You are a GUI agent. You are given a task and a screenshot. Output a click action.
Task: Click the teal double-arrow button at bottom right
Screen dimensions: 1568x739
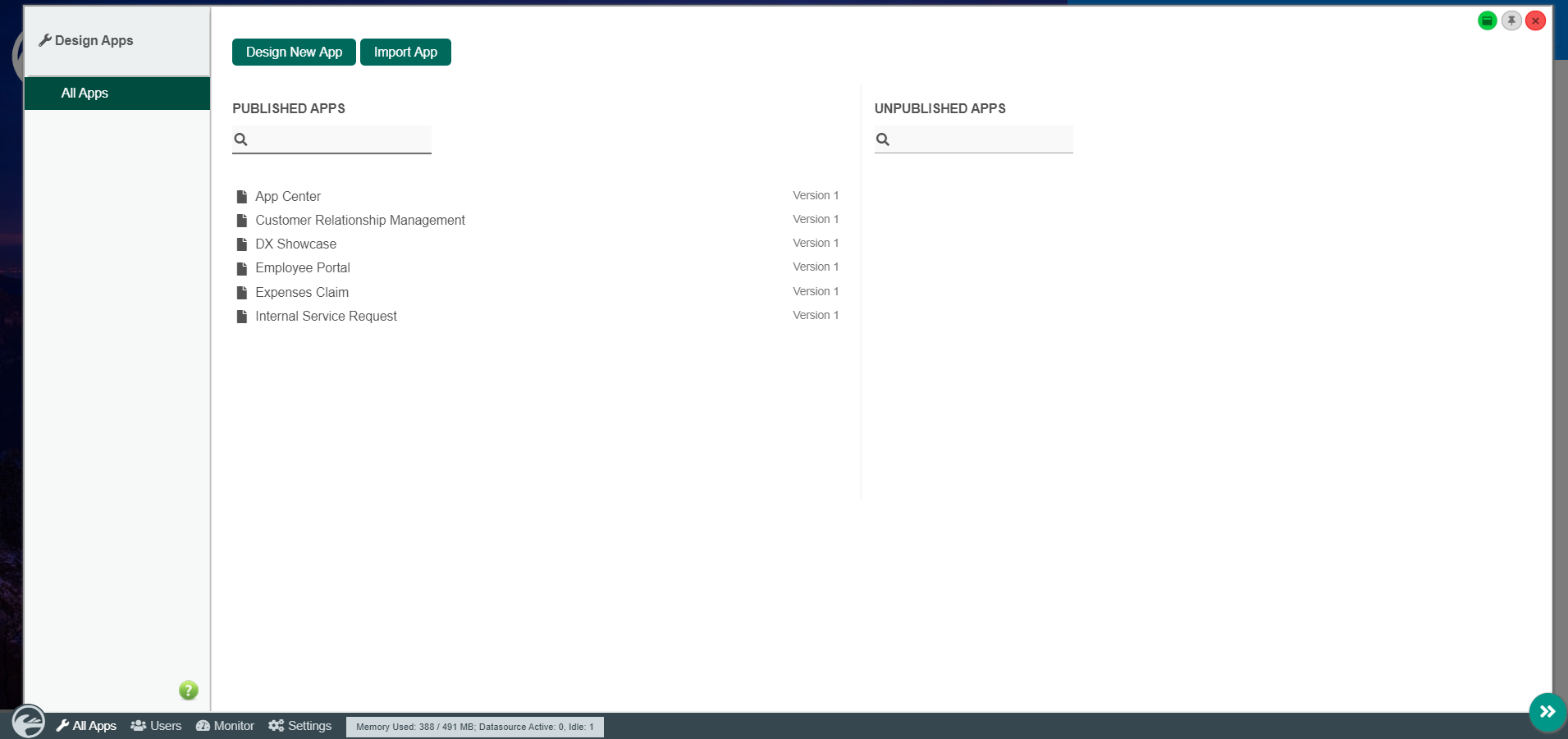pyautogui.click(x=1547, y=712)
